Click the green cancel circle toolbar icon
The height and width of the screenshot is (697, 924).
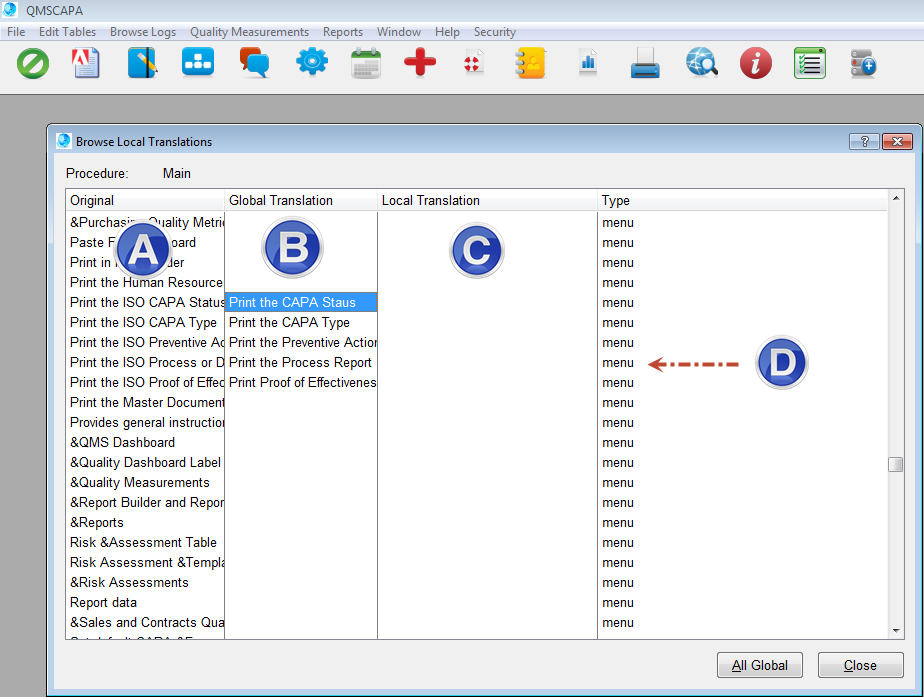coord(33,64)
